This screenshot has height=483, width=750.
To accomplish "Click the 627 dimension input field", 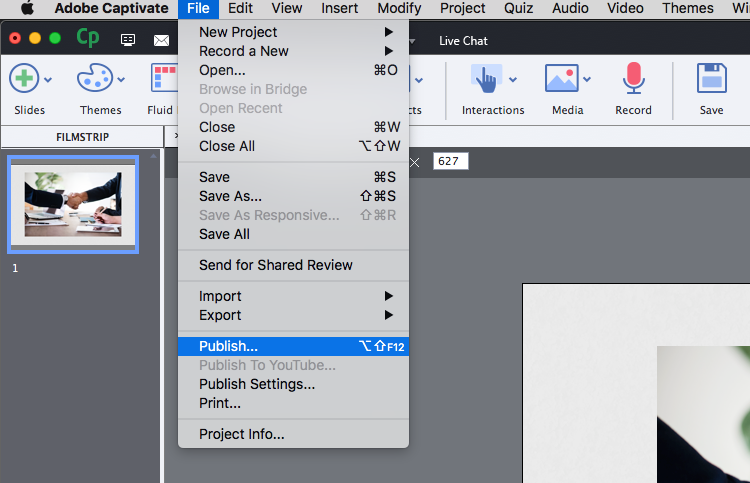I will tap(451, 161).
